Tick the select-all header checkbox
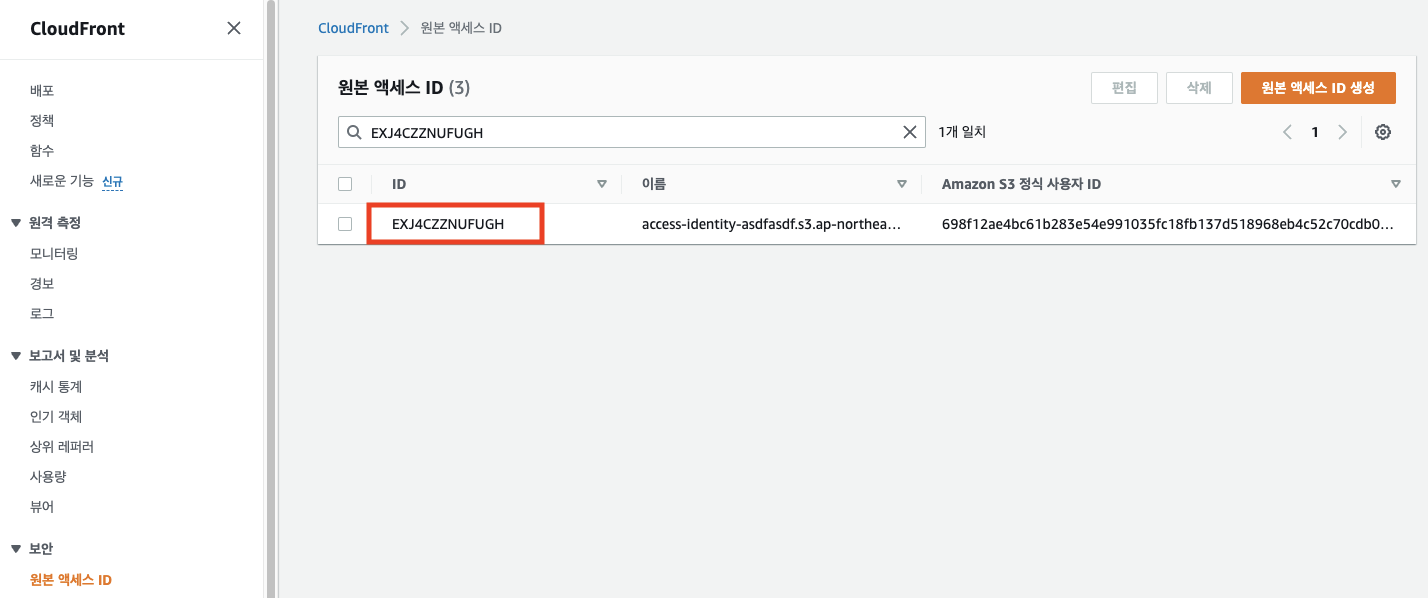This screenshot has height=598, width=1428. point(345,184)
